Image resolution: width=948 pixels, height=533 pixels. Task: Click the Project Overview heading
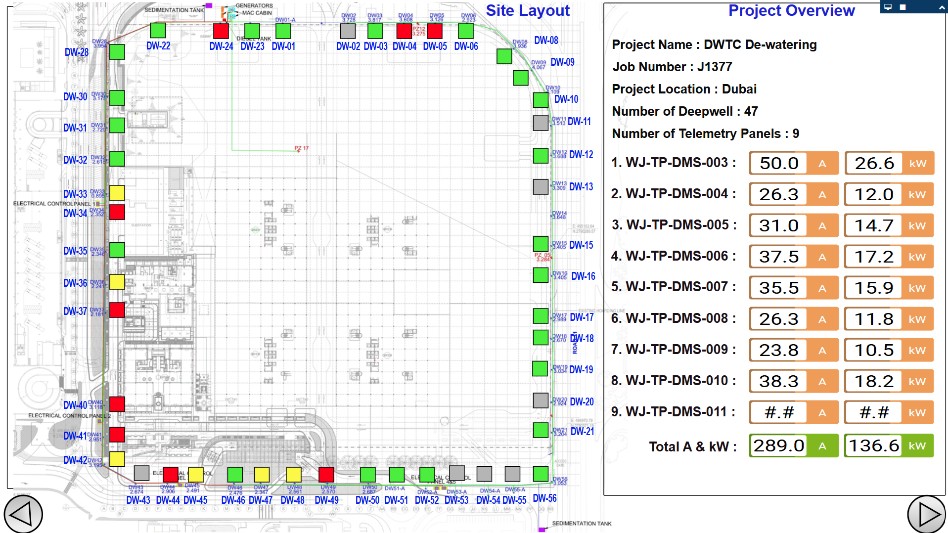[791, 11]
